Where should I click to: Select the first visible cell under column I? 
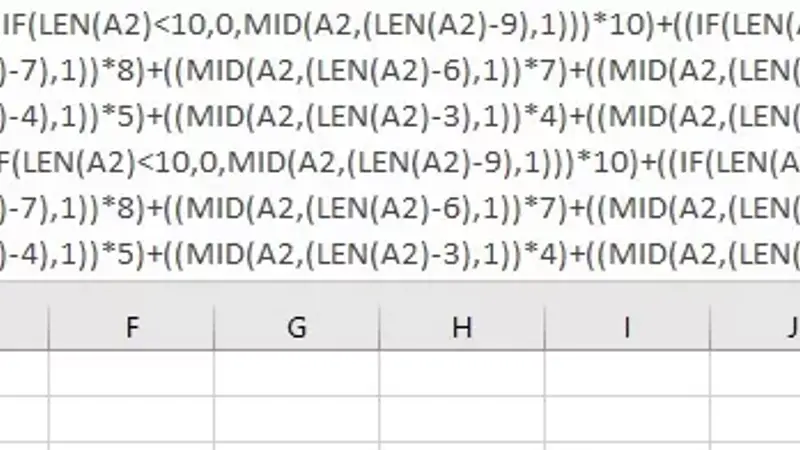coord(628,373)
